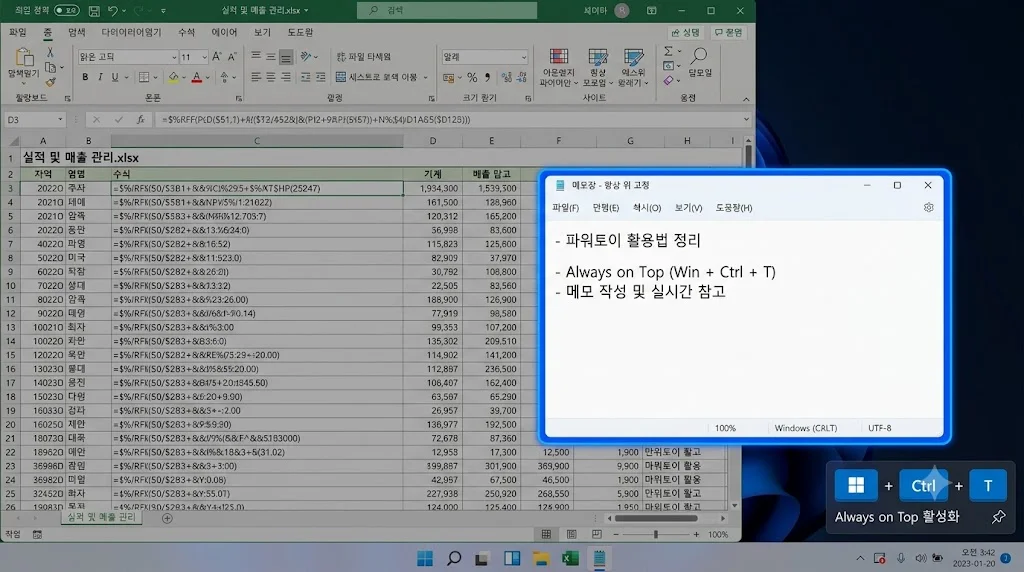Click the Page Break Preview view icon
The height and width of the screenshot is (572, 1024).
pos(596,534)
